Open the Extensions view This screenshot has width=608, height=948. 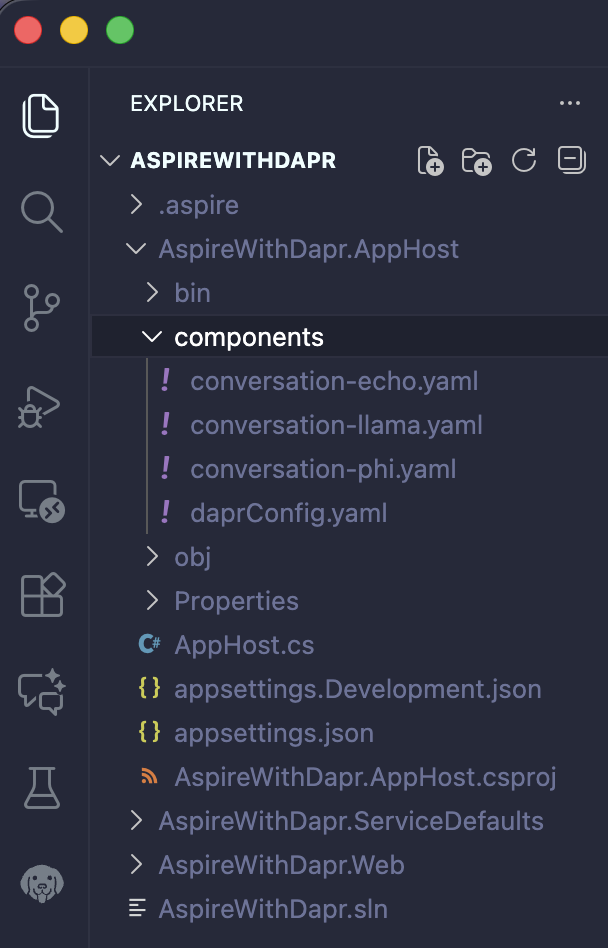(x=41, y=596)
